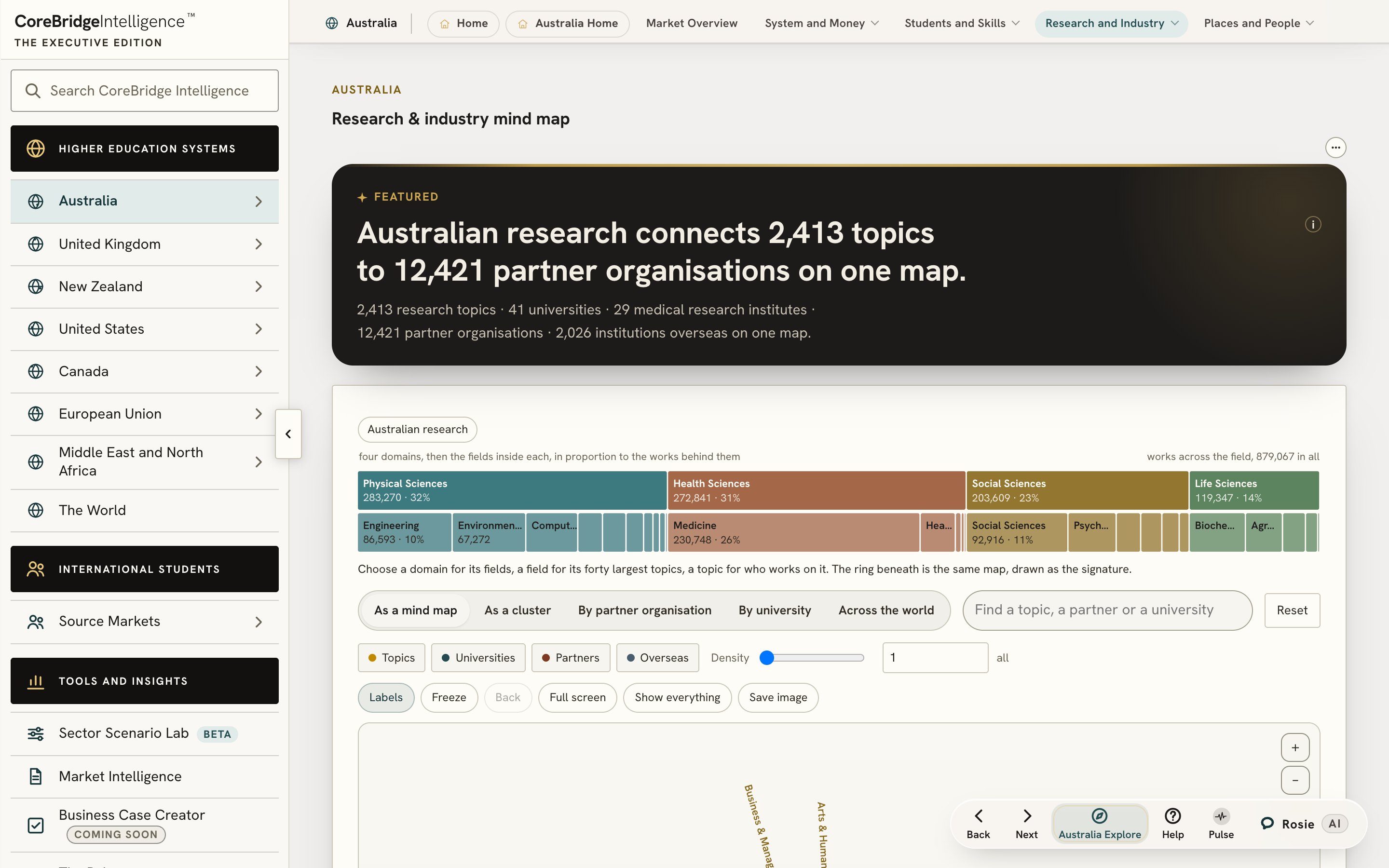1389x868 pixels.
Task: Click the info icon on featured banner
Action: [x=1313, y=224]
